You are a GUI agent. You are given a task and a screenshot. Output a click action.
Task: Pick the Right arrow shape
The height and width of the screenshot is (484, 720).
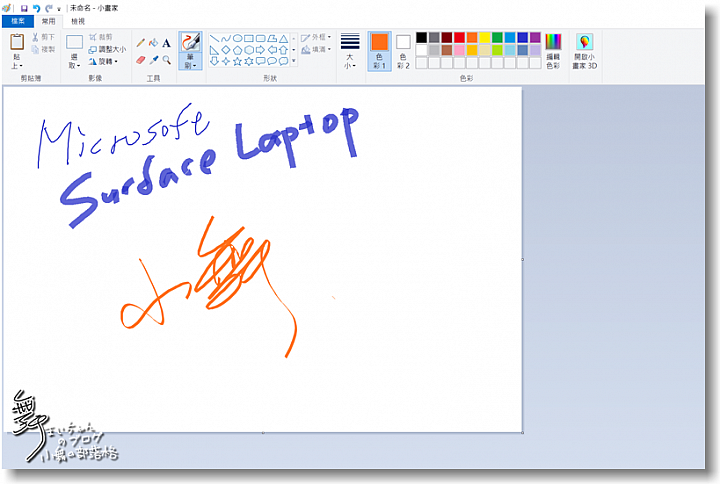click(260, 50)
